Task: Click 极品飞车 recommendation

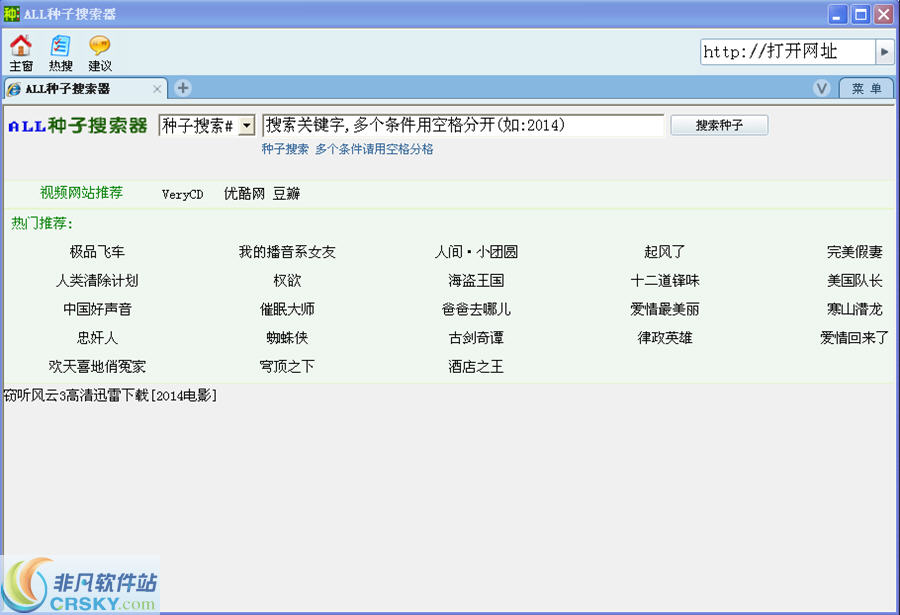Action: (97, 252)
